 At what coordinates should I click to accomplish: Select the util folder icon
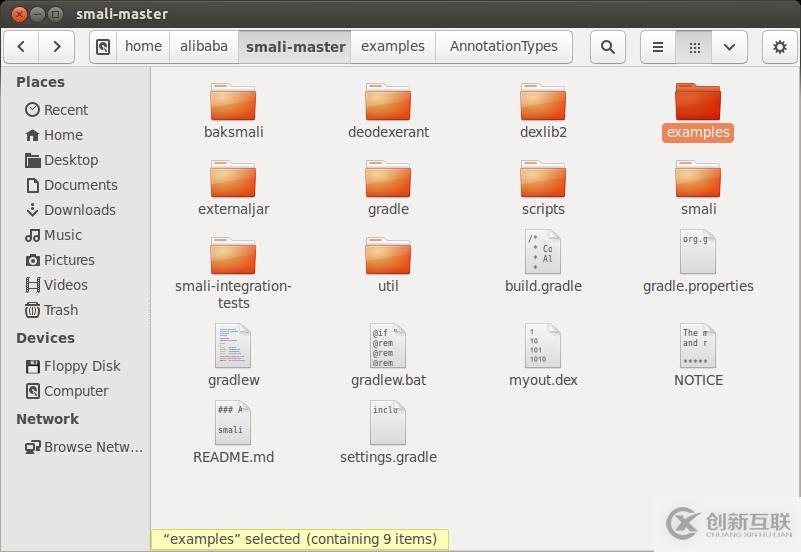388,256
